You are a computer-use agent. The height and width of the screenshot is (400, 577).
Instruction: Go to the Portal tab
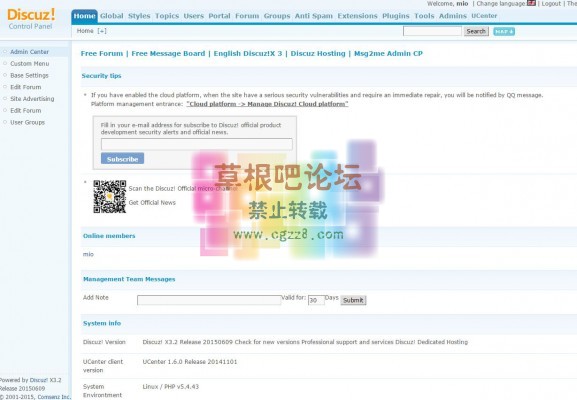219,16
